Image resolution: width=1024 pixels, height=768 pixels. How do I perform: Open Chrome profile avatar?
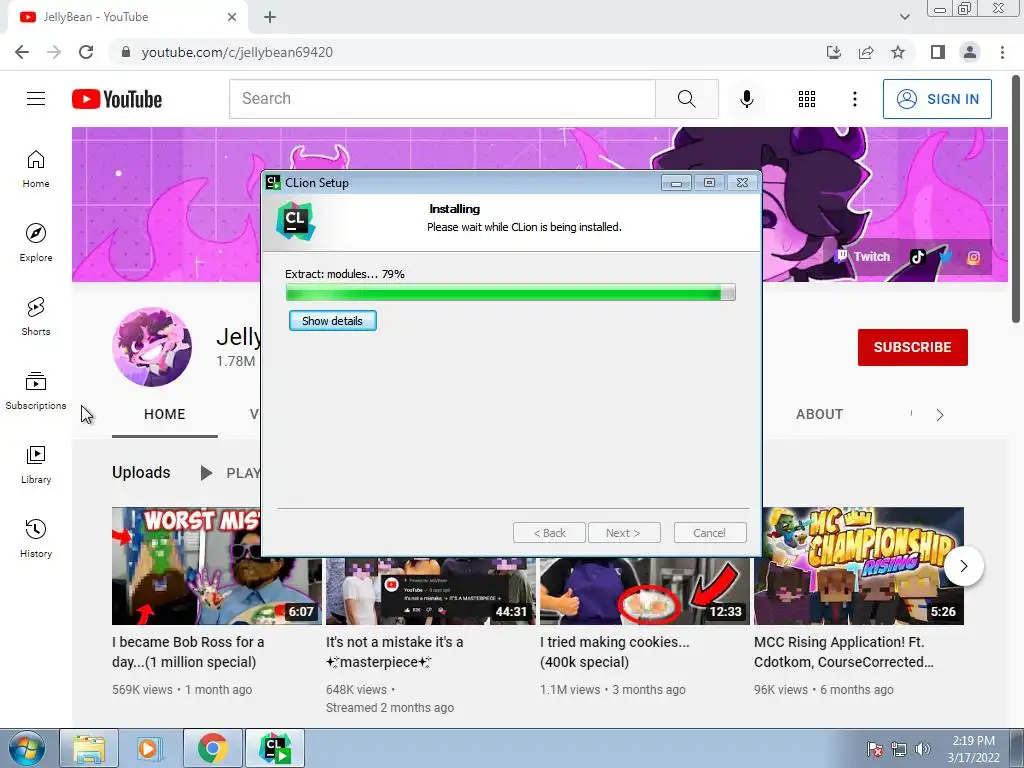point(970,52)
